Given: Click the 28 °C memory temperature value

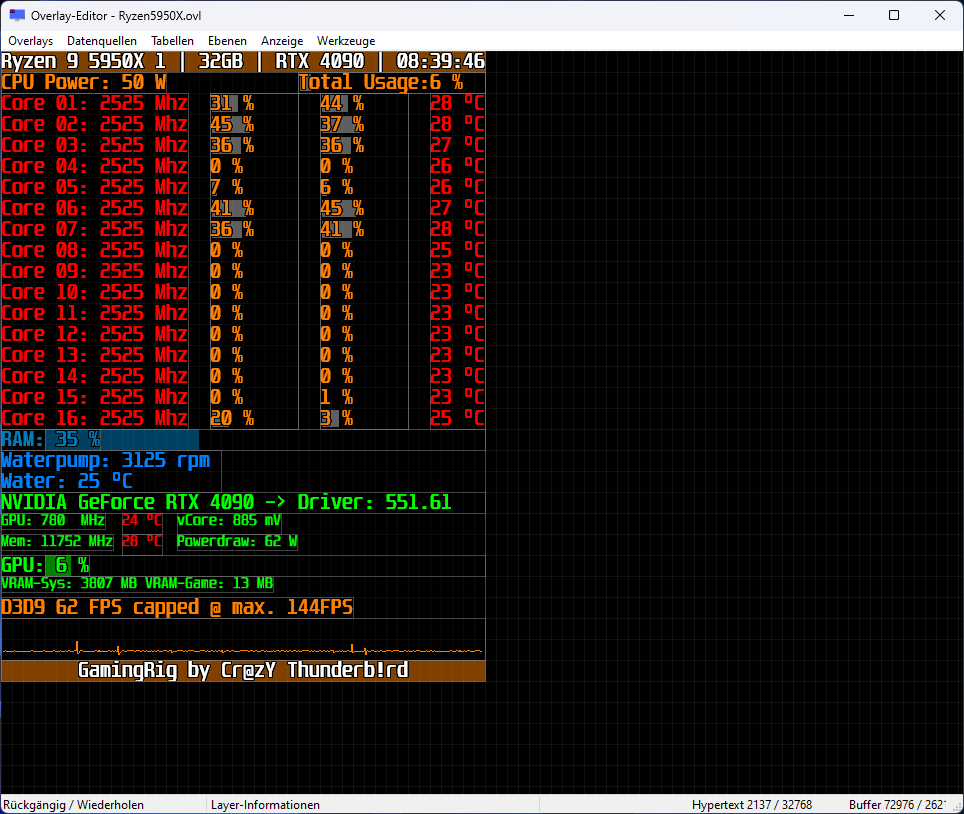Looking at the screenshot, I should (x=142, y=542).
